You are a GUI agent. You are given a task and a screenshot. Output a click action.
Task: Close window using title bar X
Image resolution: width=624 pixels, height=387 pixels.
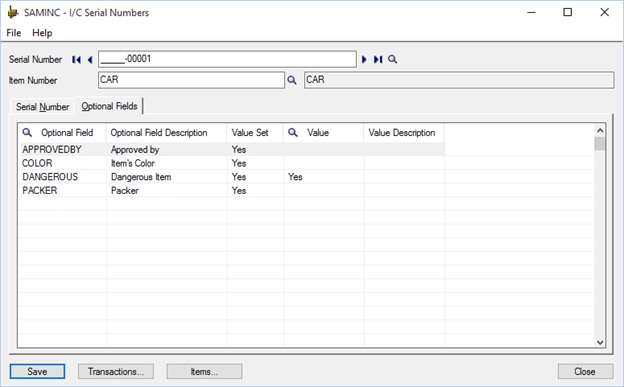pos(604,12)
